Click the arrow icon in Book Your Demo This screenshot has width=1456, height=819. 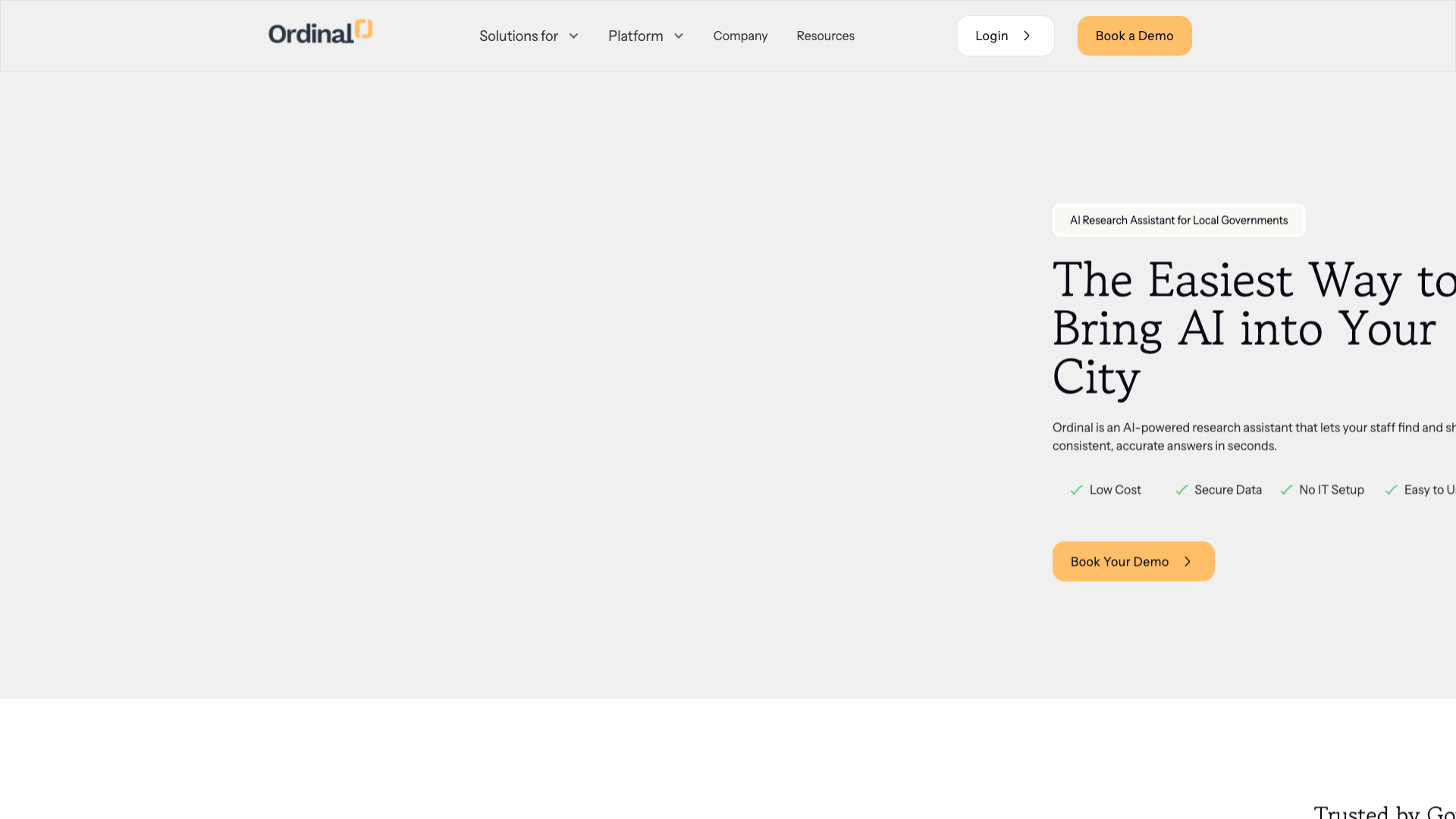pos(1188,562)
